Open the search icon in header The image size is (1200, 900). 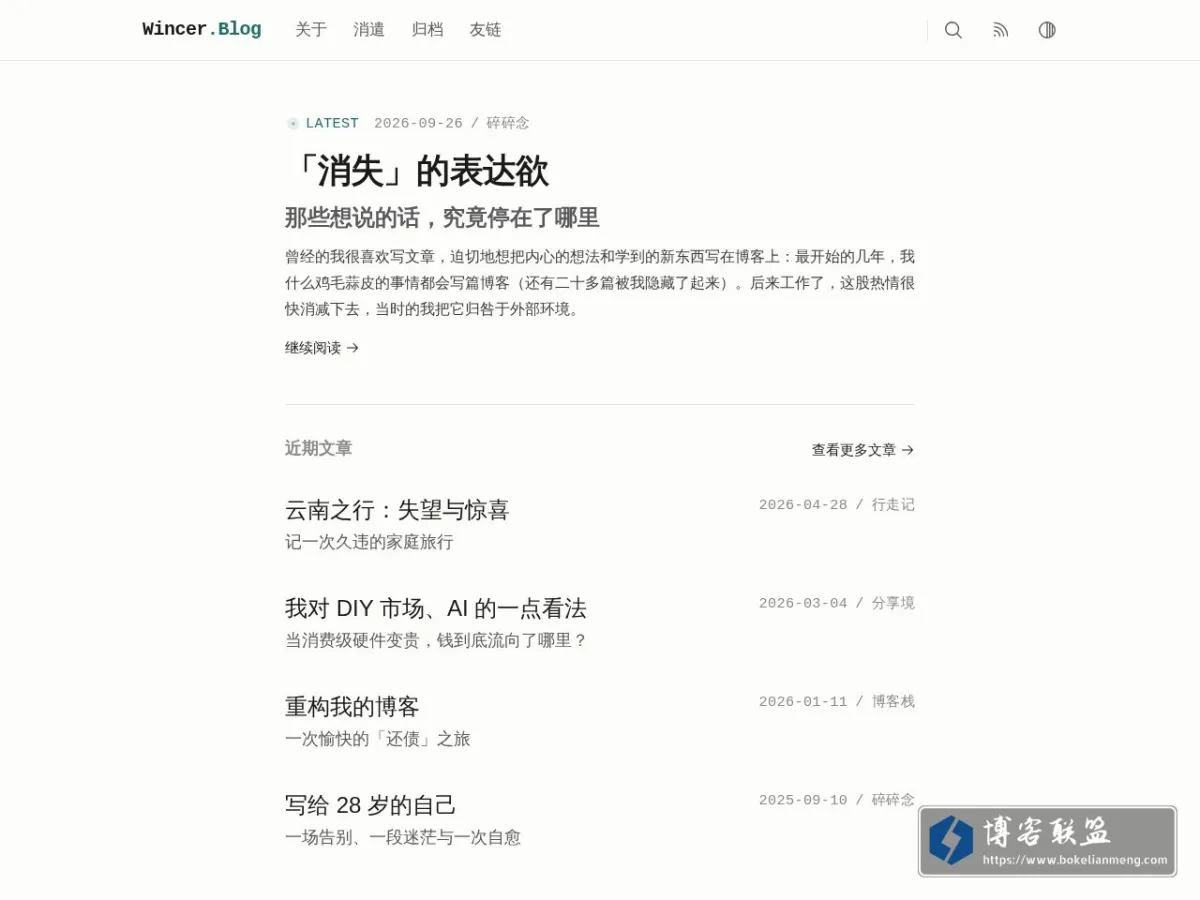point(953,30)
